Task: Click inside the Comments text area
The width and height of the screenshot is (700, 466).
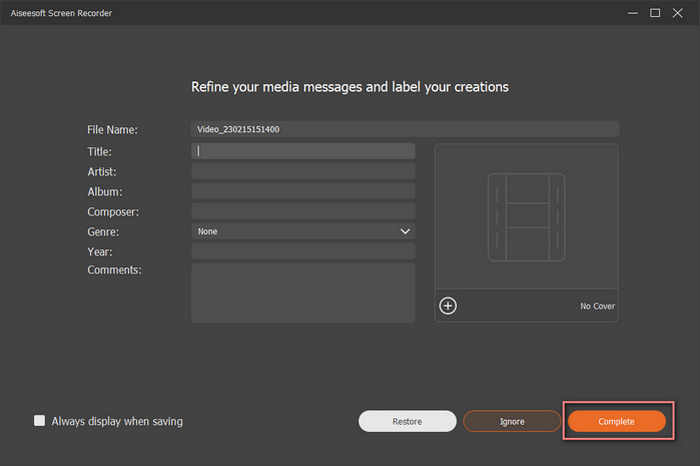Action: (303, 293)
